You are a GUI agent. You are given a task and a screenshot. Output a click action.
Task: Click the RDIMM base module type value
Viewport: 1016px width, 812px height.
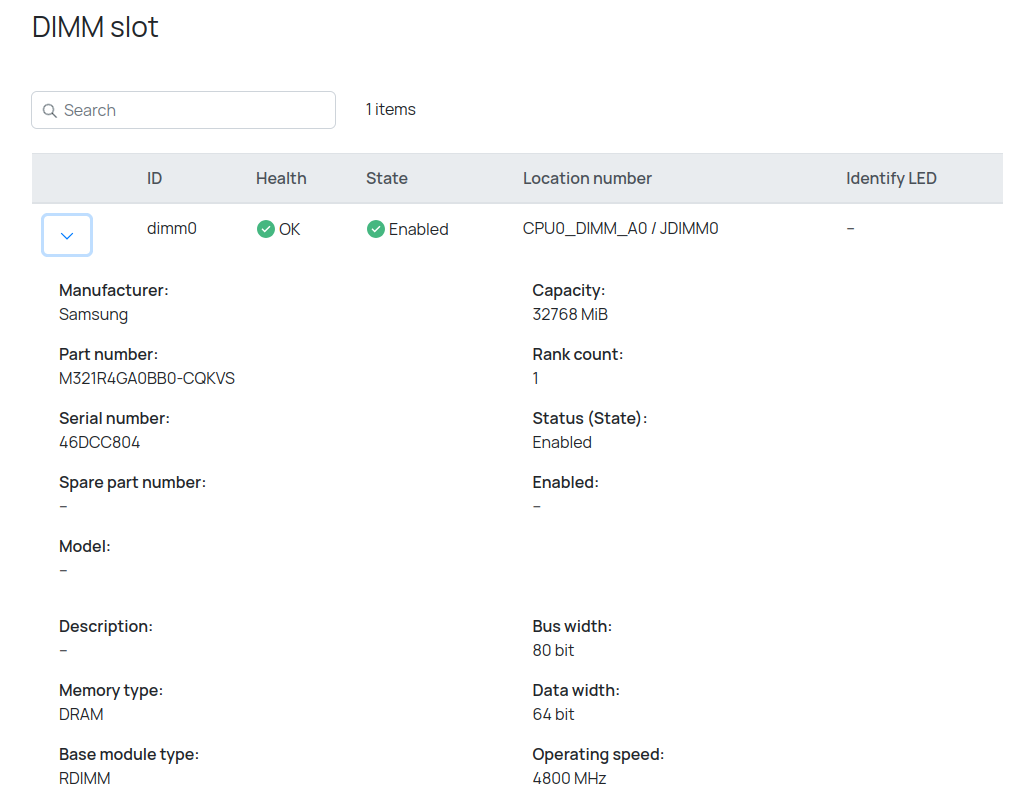point(85,778)
